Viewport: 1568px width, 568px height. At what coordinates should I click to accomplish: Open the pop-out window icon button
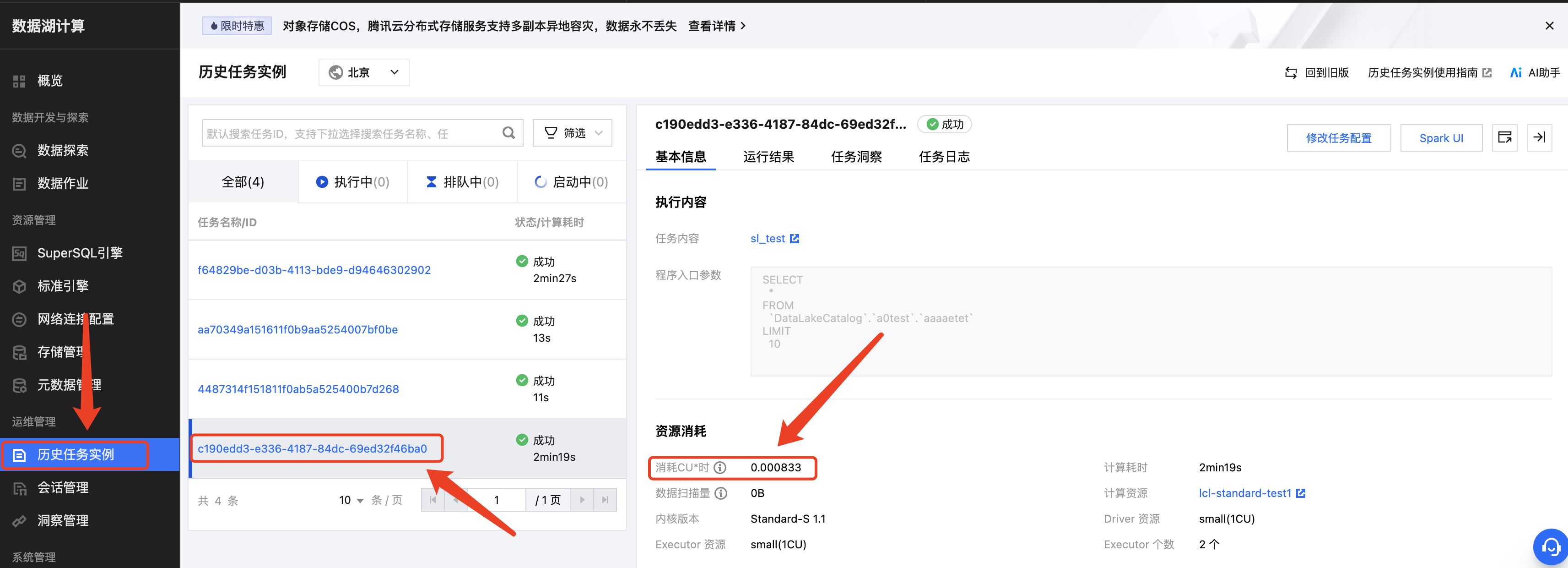tap(1504, 137)
